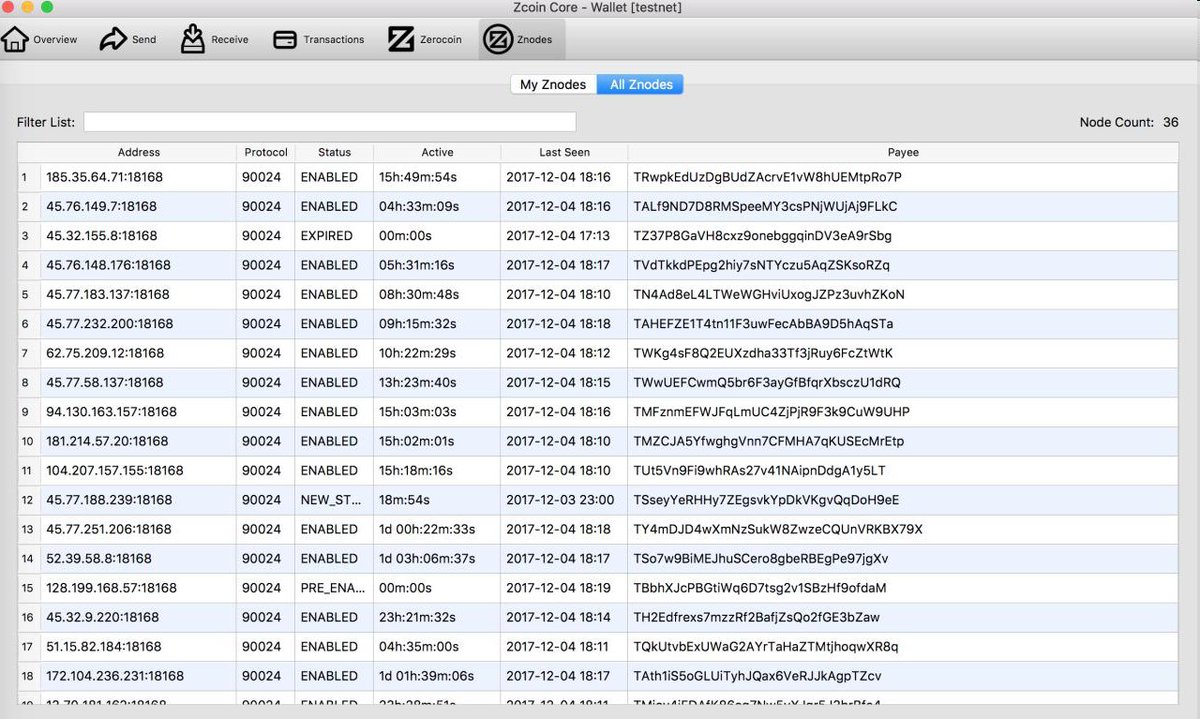Click payee TWwUEFCwmQ5br6F3ayGfBfqrXbsczU1dRQ
Image resolution: width=1200 pixels, height=719 pixels.
[x=766, y=382]
